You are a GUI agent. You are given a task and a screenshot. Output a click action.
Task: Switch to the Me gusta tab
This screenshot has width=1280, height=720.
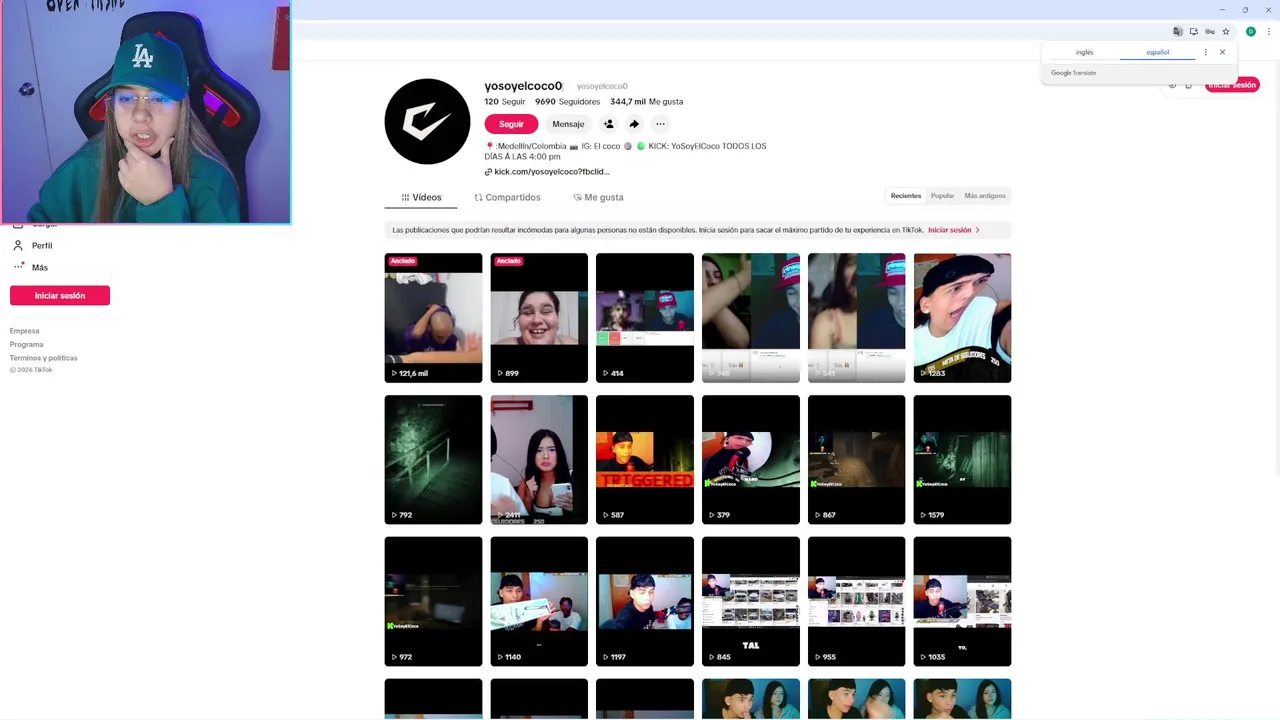(598, 197)
